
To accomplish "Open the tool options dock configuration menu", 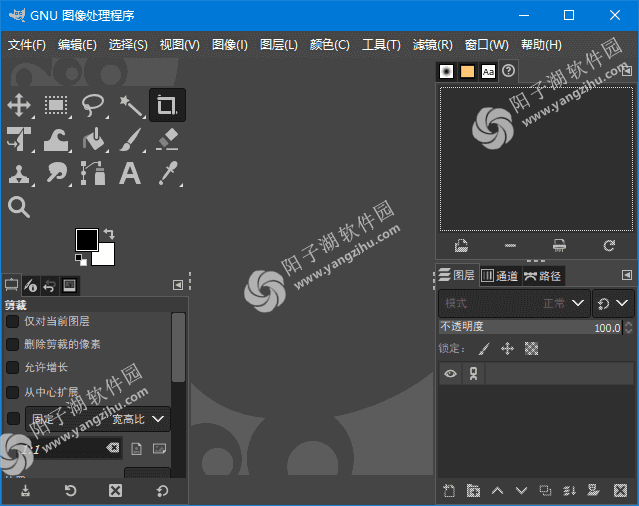I will [178, 285].
